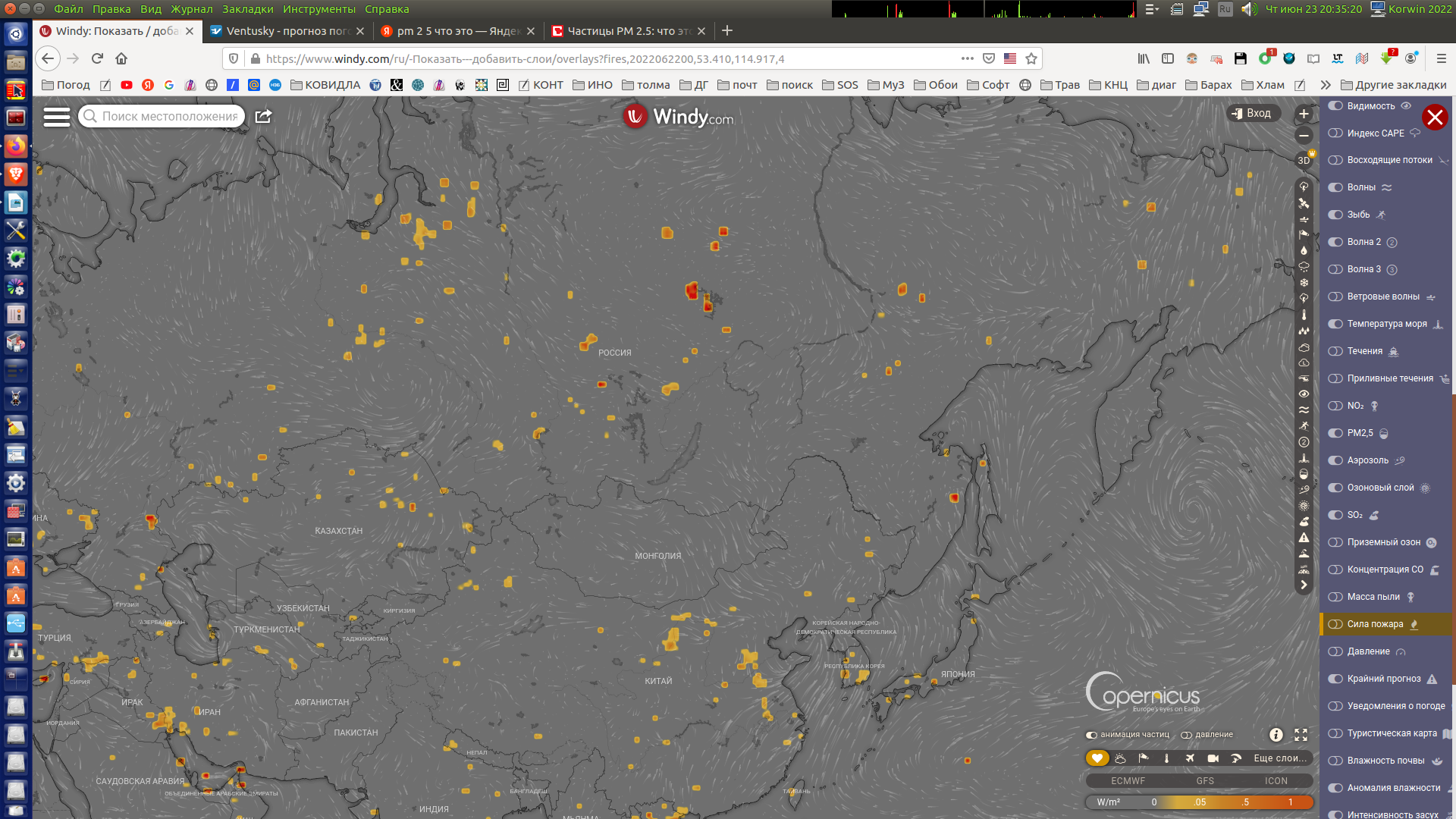Toggle the Индекс CAPE layer switch
The image size is (1456, 819).
[1335, 133]
